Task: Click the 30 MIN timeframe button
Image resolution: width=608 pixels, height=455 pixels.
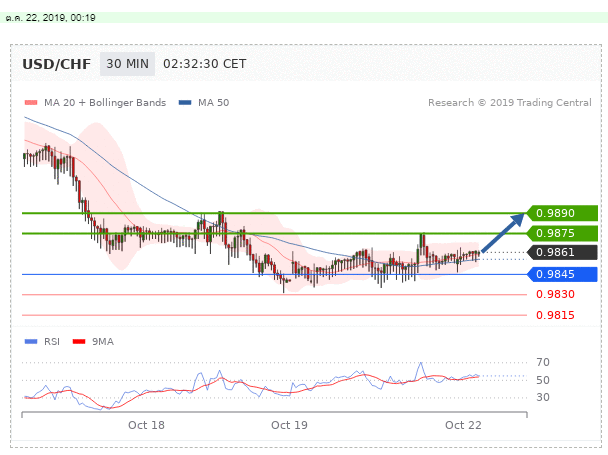Action: [x=127, y=64]
